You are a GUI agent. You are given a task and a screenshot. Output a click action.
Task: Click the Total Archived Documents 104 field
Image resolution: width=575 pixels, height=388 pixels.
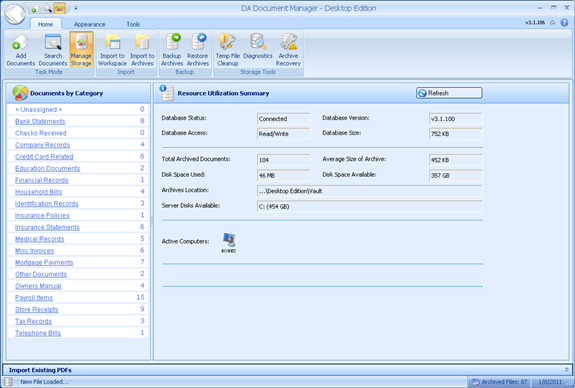pyautogui.click(x=283, y=160)
